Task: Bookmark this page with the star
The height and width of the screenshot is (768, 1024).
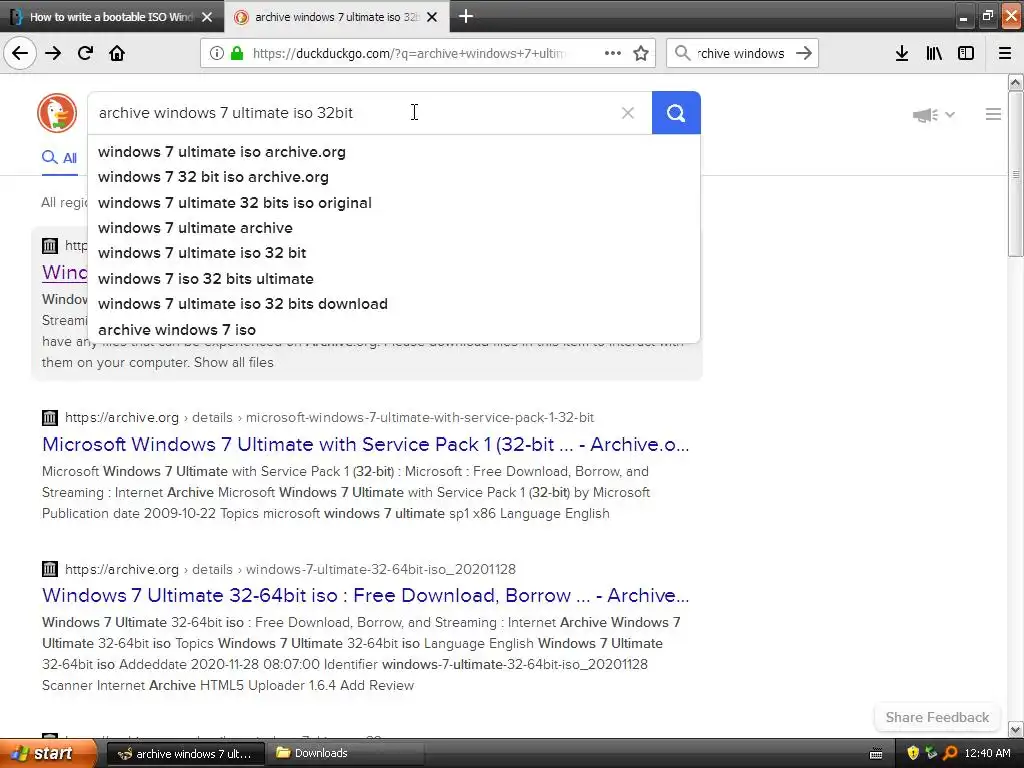Action: pos(641,53)
